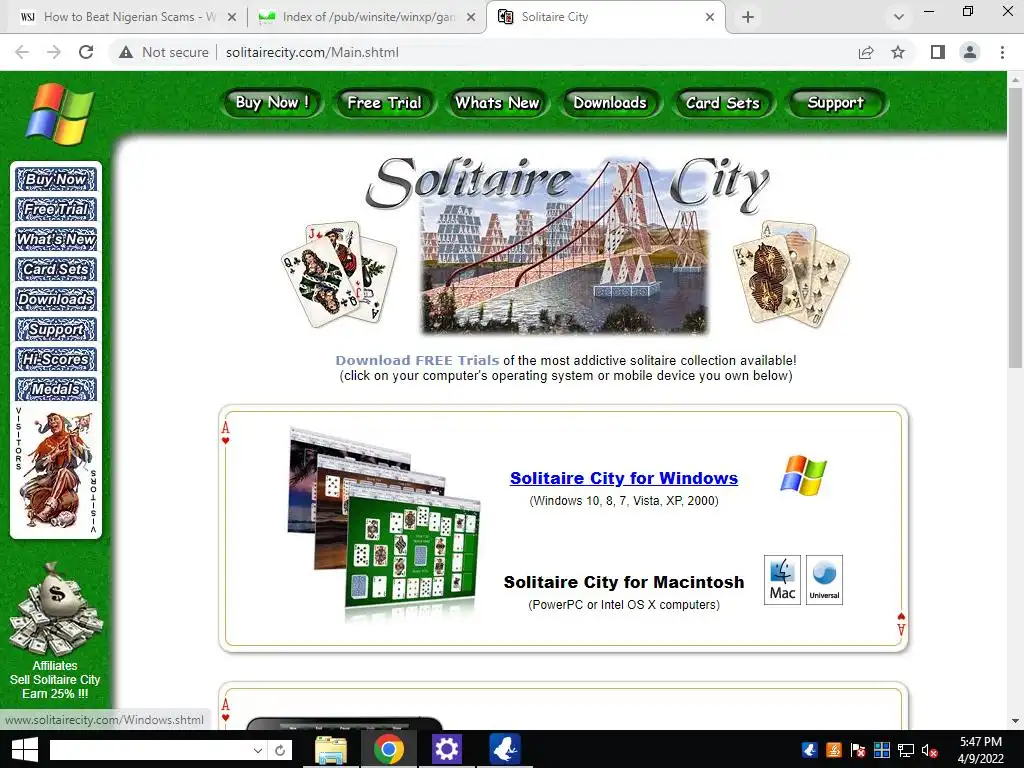Click the Mac Finder icon
The width and height of the screenshot is (1024, 768).
(x=782, y=580)
